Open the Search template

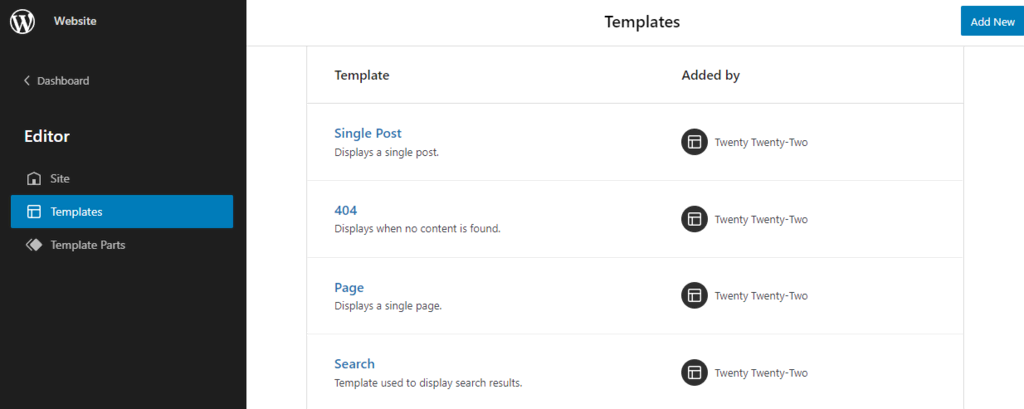[355, 364]
